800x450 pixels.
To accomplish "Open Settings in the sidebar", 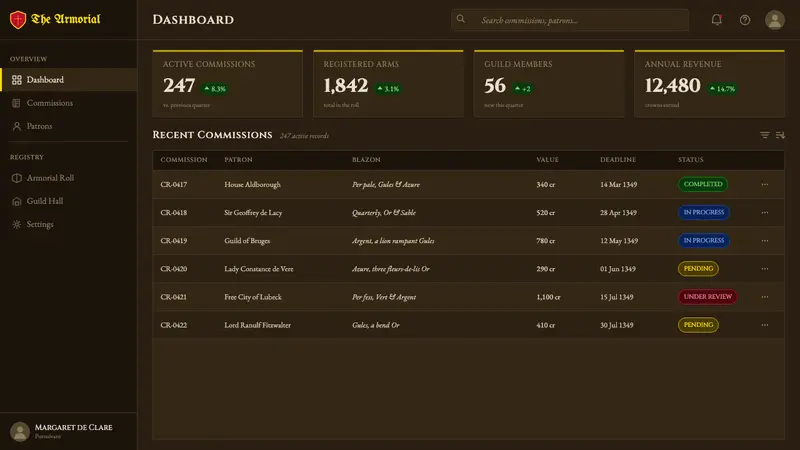I will click(68, 224).
